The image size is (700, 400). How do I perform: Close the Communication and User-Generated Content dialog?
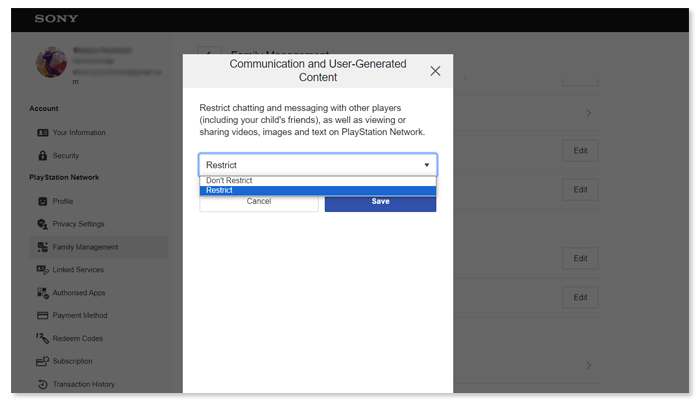pos(435,71)
